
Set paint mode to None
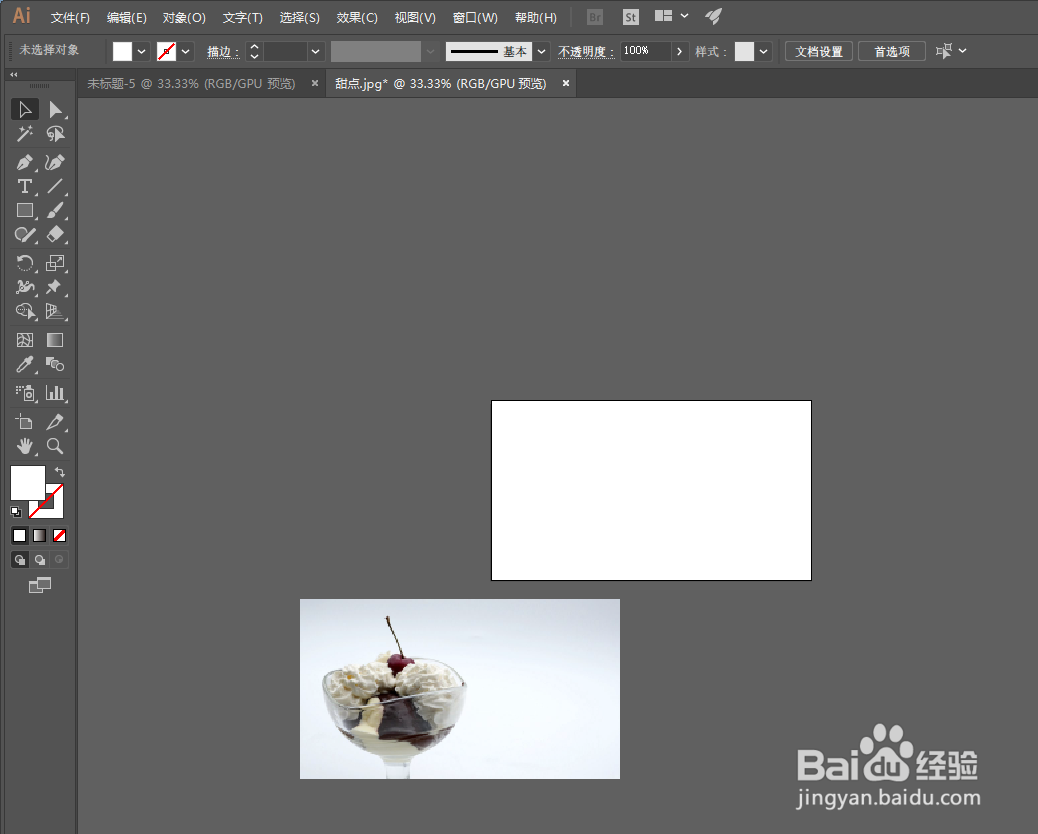click(x=60, y=535)
